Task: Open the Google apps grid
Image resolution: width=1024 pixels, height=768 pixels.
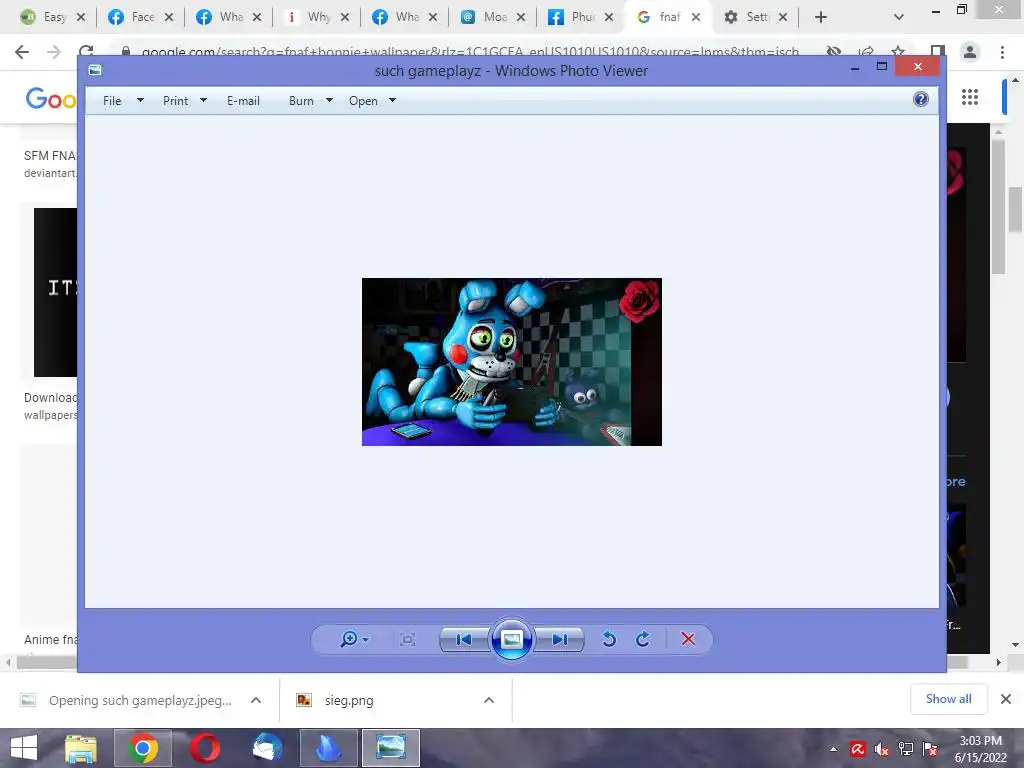Action: click(970, 97)
